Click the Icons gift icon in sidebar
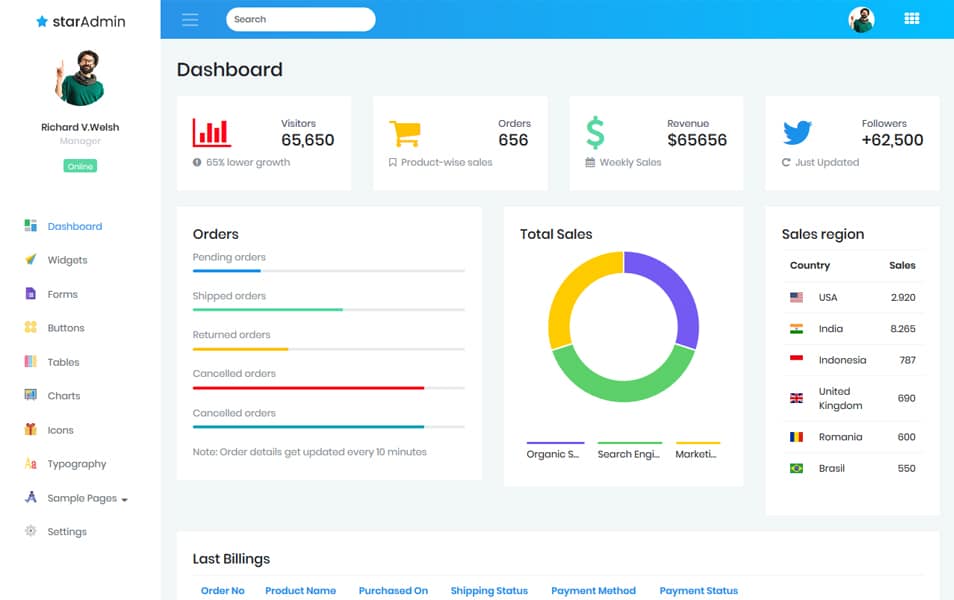The height and width of the screenshot is (600, 954). click(x=30, y=429)
